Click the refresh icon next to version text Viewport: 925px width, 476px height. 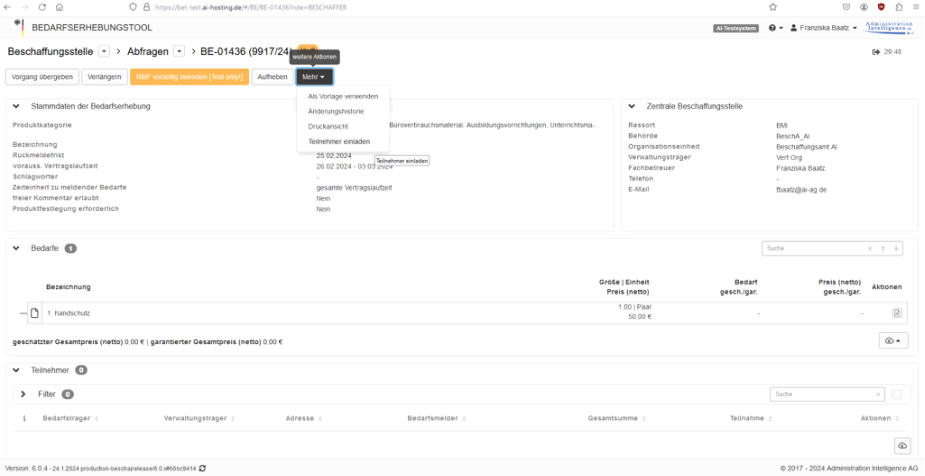coord(203,468)
